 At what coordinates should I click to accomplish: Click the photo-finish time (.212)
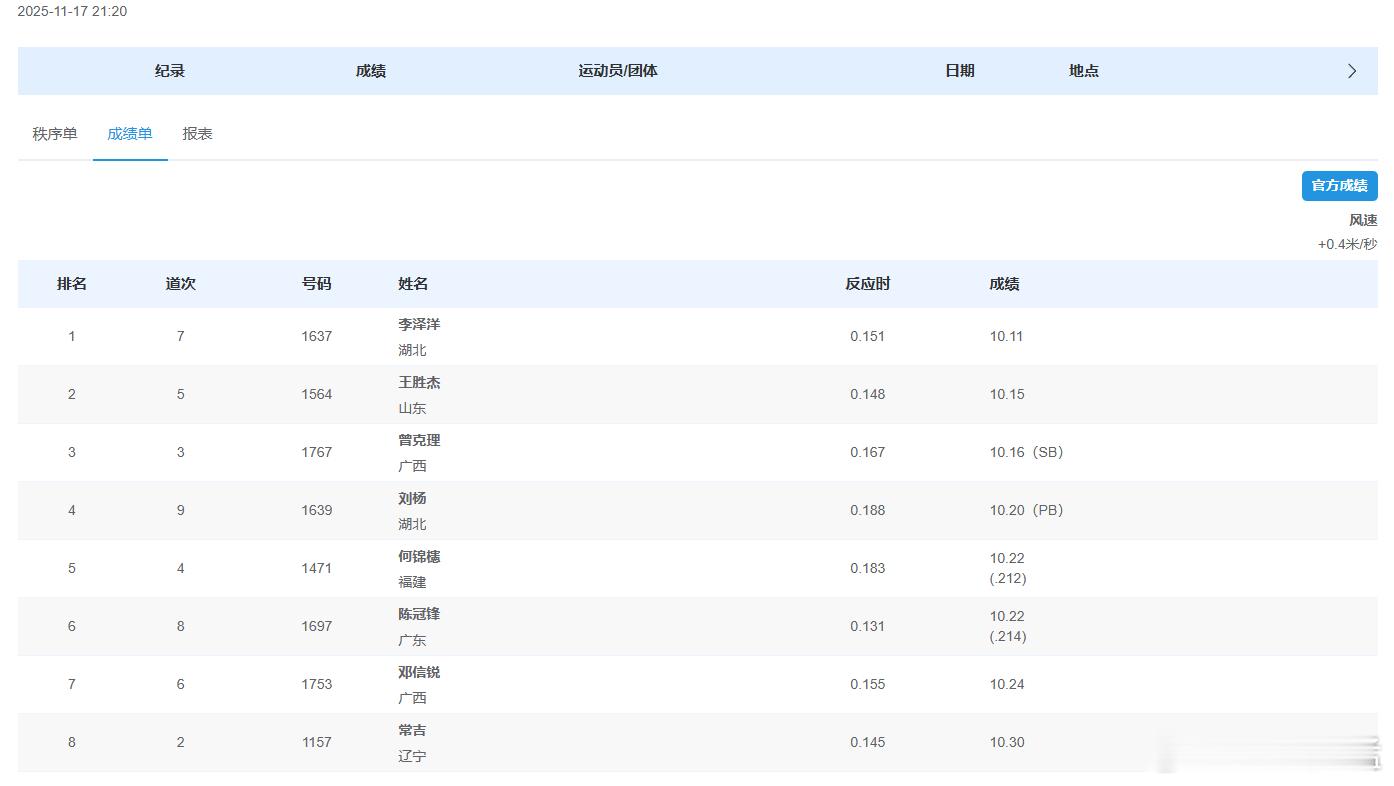1008,578
